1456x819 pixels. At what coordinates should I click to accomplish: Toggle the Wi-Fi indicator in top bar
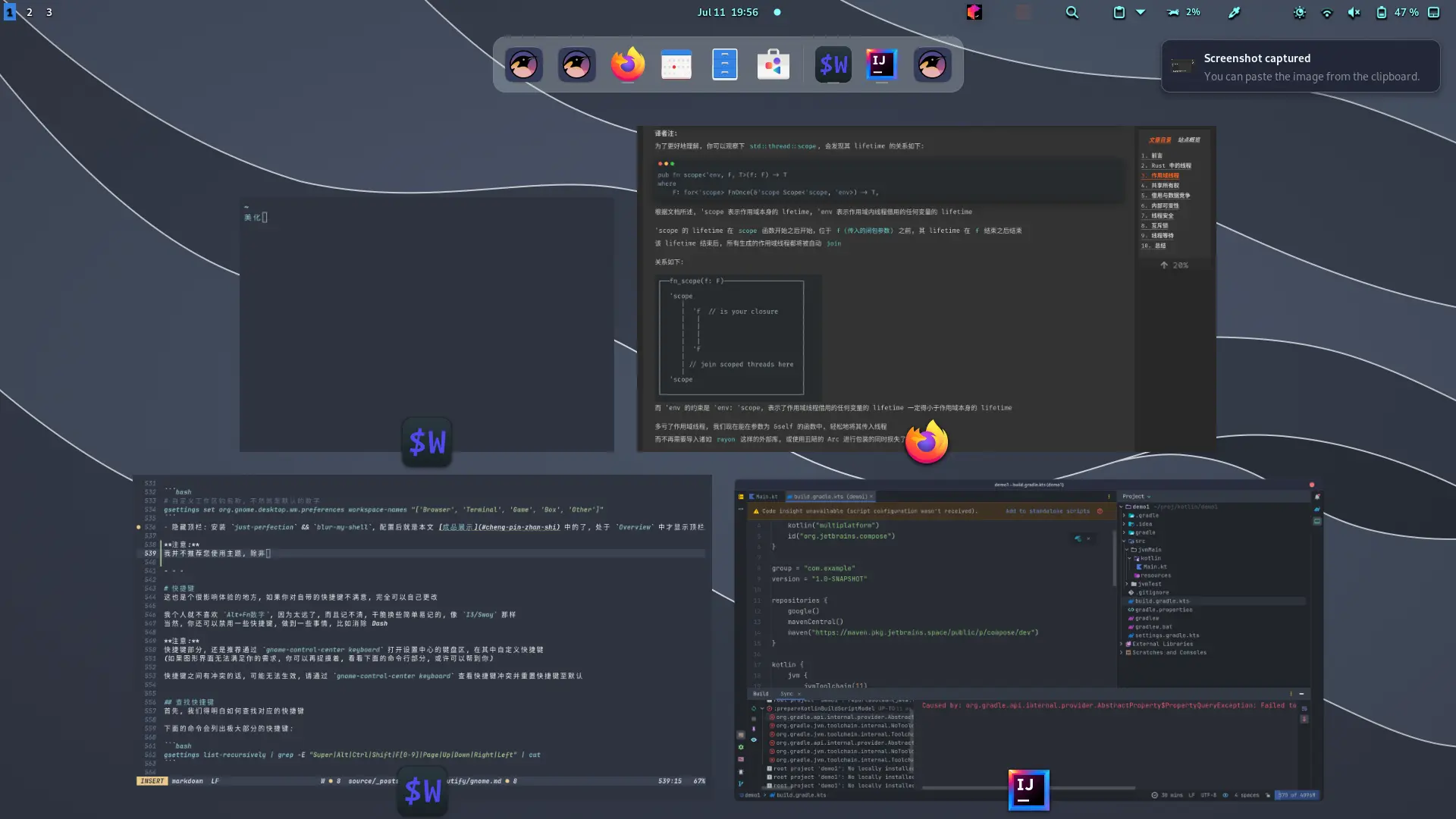(x=1327, y=12)
